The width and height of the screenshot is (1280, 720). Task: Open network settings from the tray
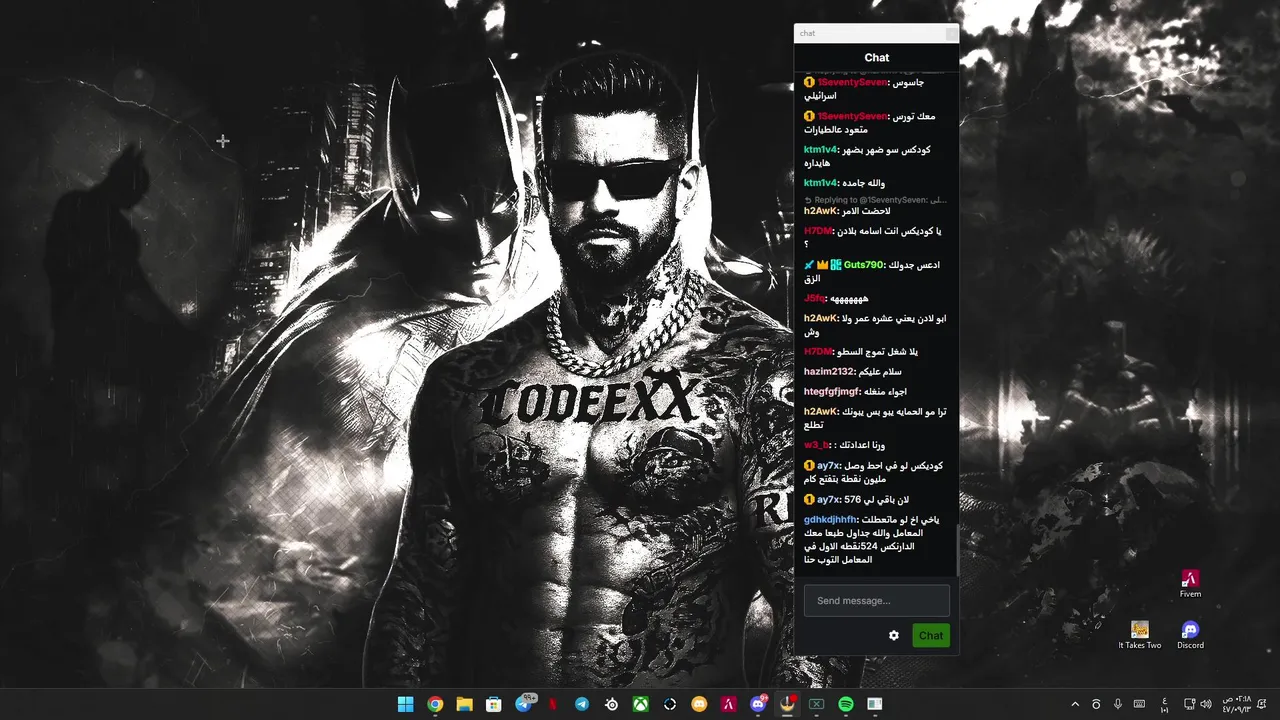pyautogui.click(x=1189, y=704)
